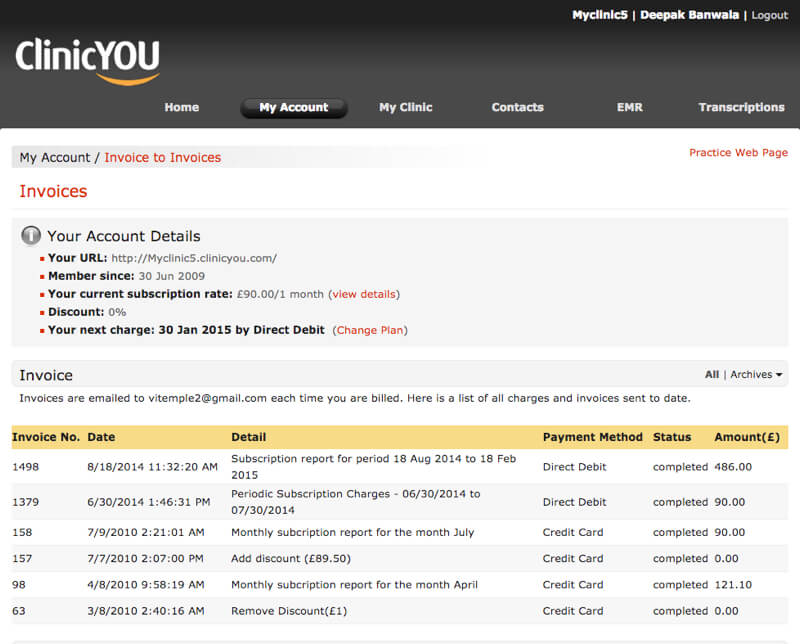The width and height of the screenshot is (800, 644).
Task: Click Credit Card for invoice 158
Action: tap(573, 532)
